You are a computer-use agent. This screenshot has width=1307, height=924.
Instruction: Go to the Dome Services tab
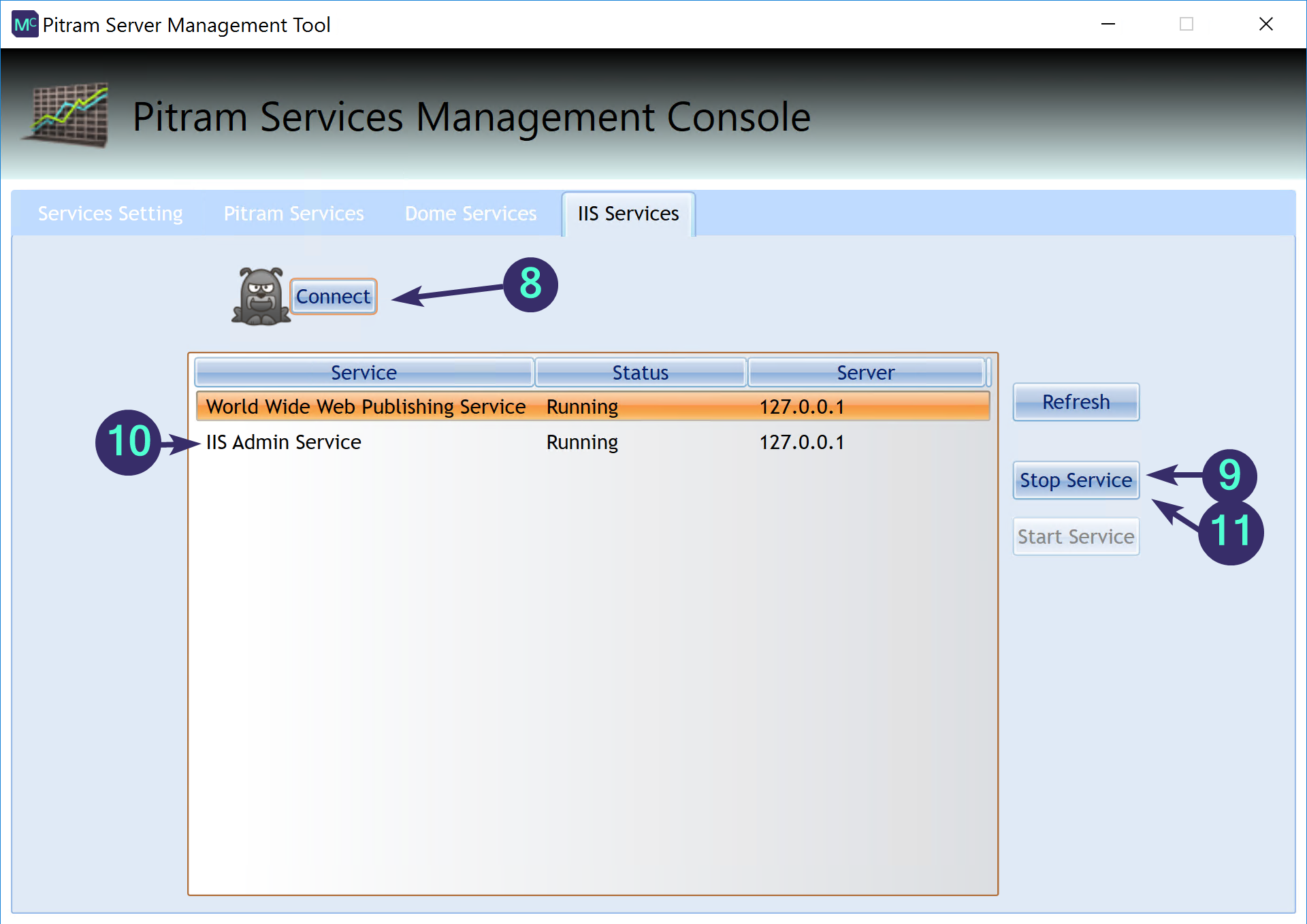pos(470,214)
